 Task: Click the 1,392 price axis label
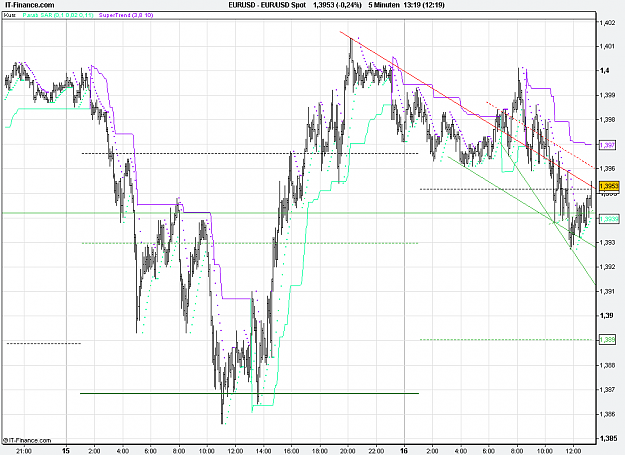click(x=607, y=267)
